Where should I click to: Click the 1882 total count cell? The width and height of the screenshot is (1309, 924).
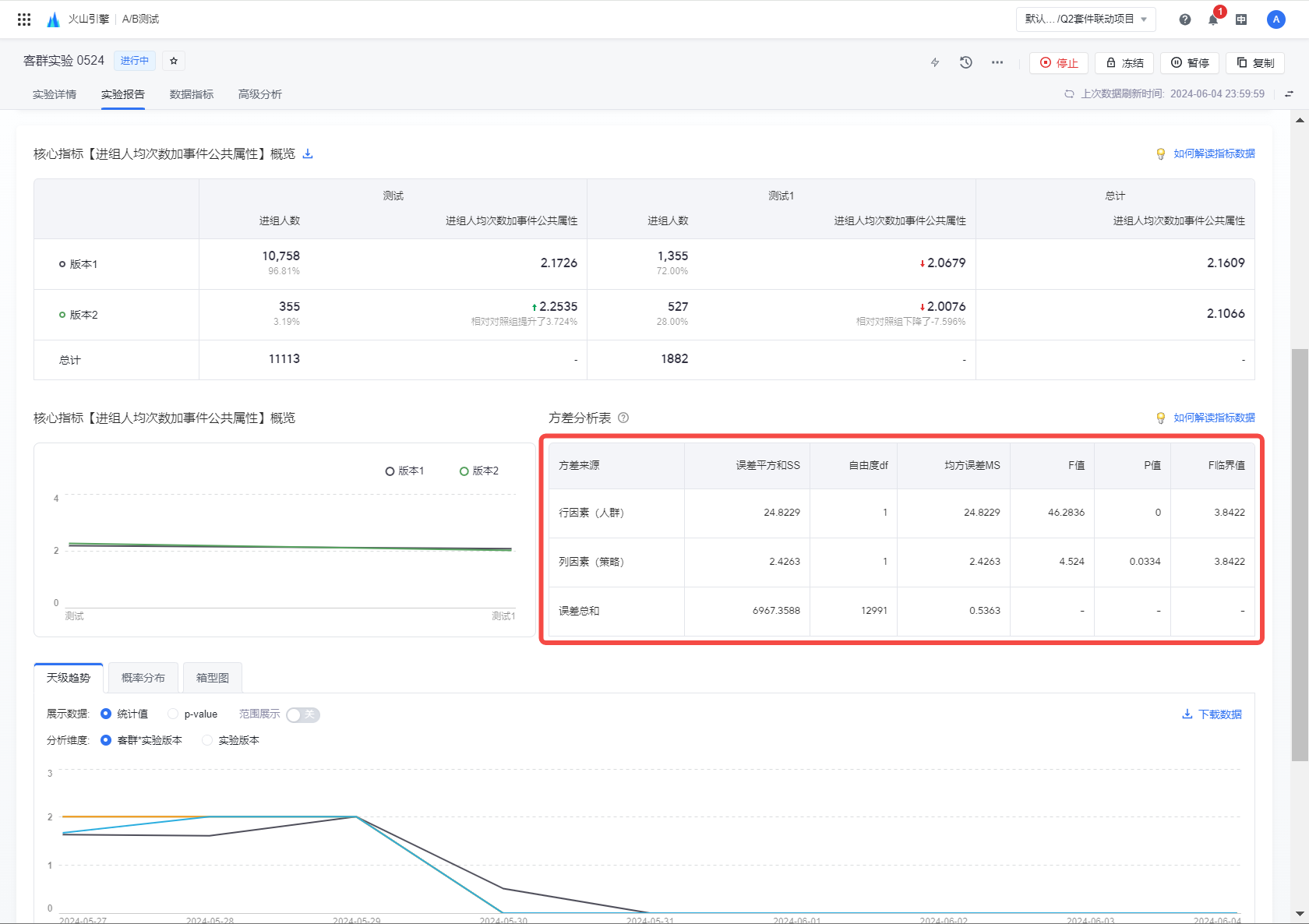(675, 359)
